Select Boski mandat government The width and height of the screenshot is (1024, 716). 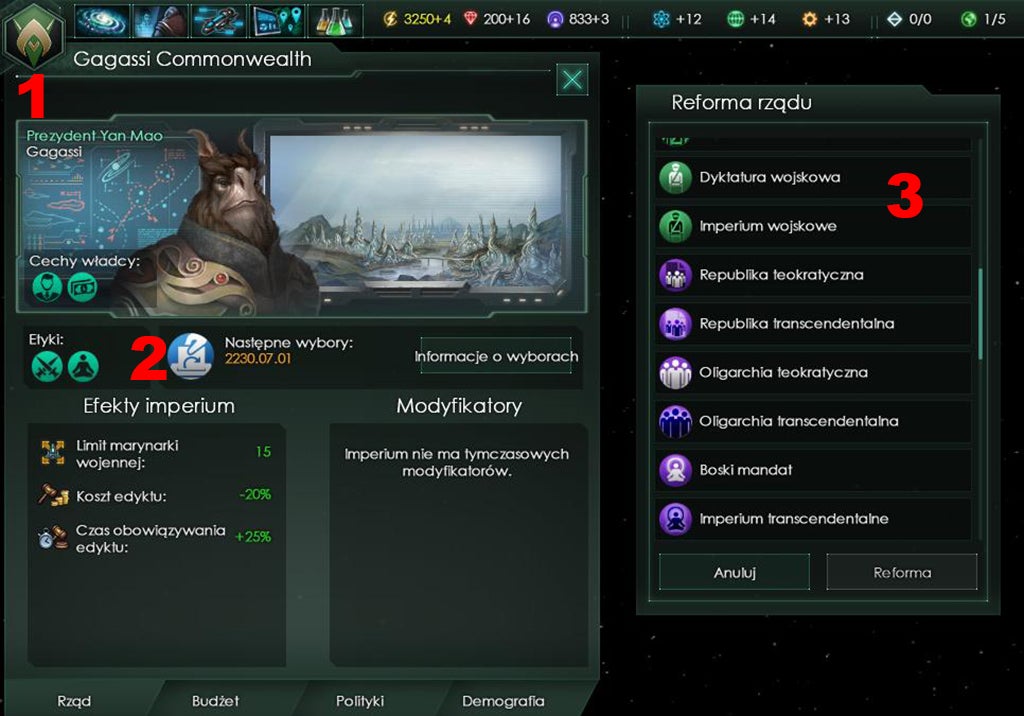click(x=813, y=470)
